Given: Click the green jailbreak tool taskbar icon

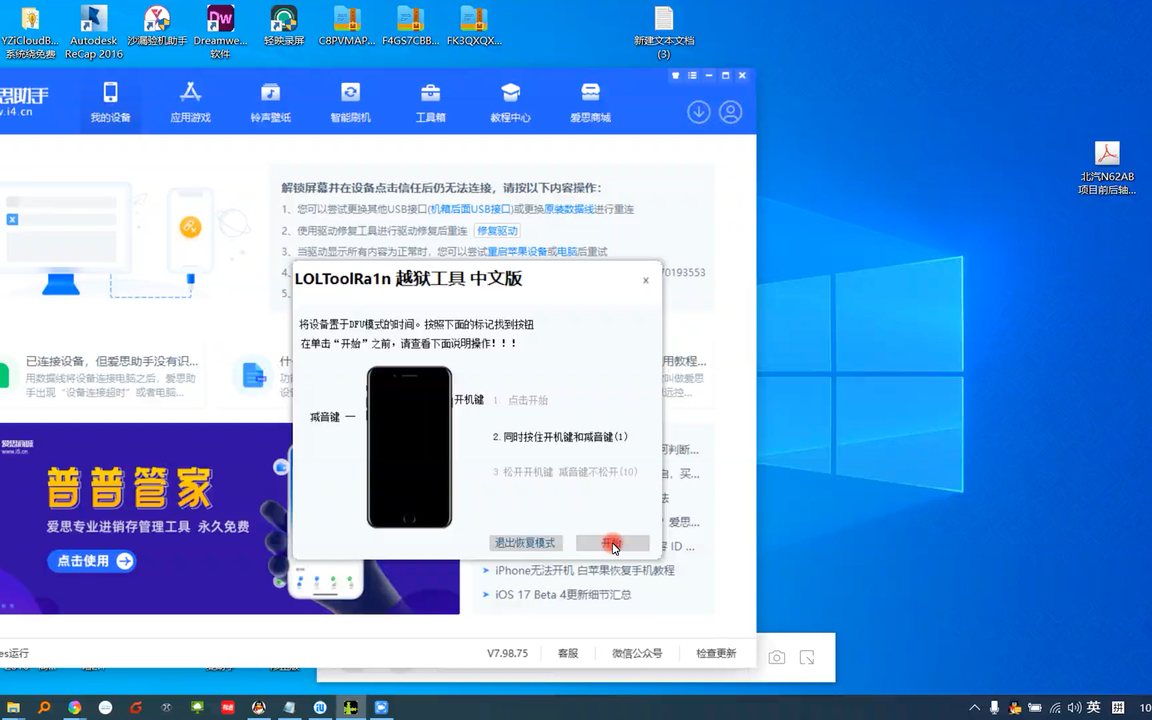Looking at the screenshot, I should coord(351,708).
